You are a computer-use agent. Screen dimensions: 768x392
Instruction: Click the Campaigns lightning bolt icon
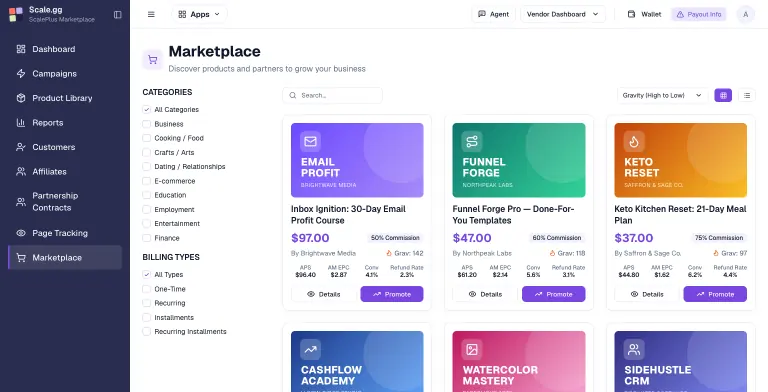pyautogui.click(x=21, y=74)
